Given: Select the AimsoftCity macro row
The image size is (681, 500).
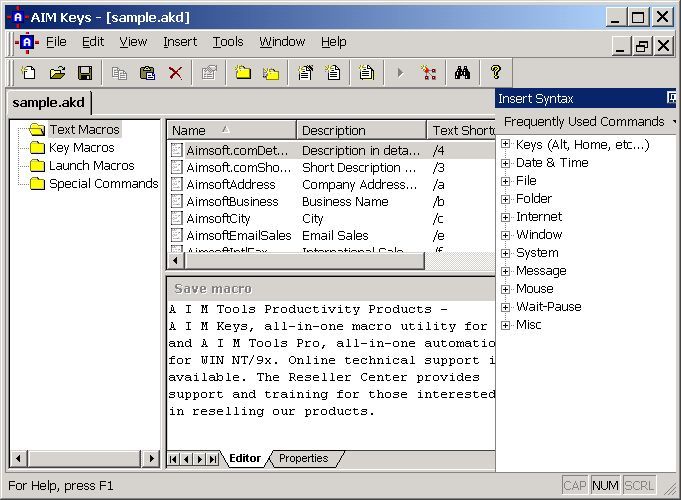Looking at the screenshot, I should click(x=331, y=219).
